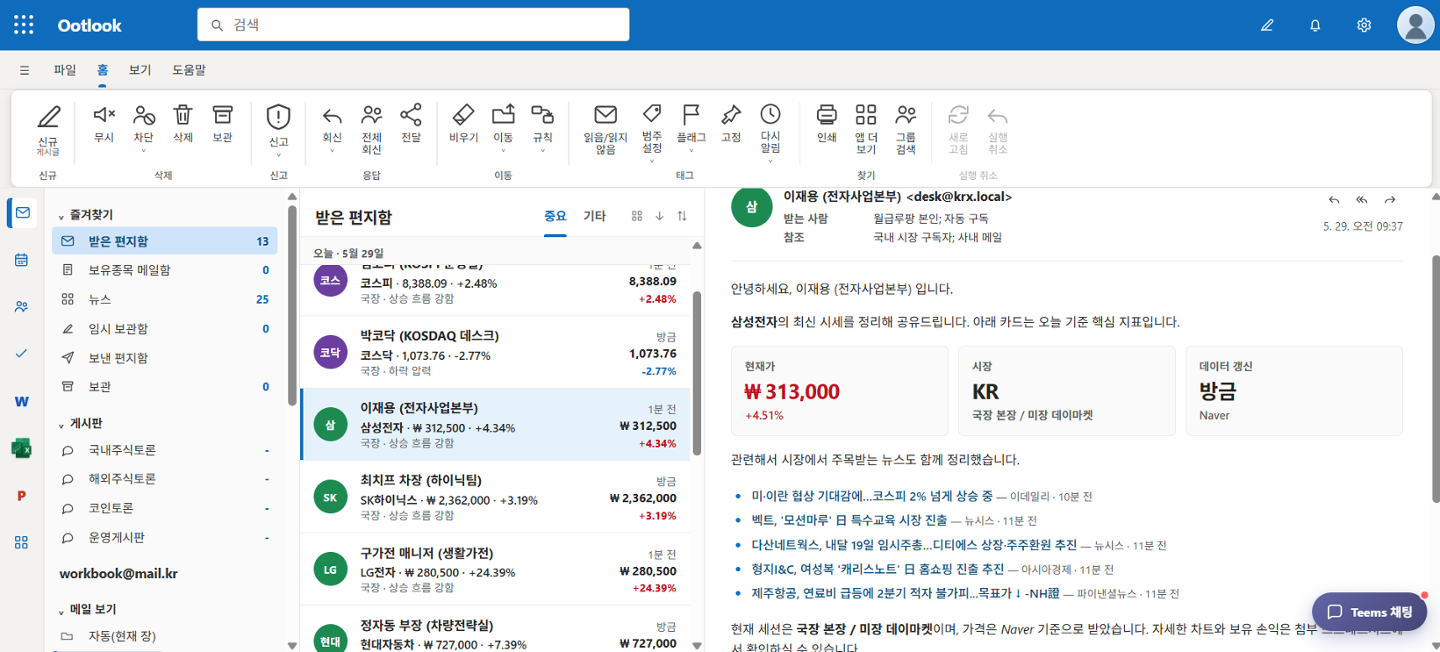Click the search field 검색
The image size is (1440, 652).
(x=413, y=25)
